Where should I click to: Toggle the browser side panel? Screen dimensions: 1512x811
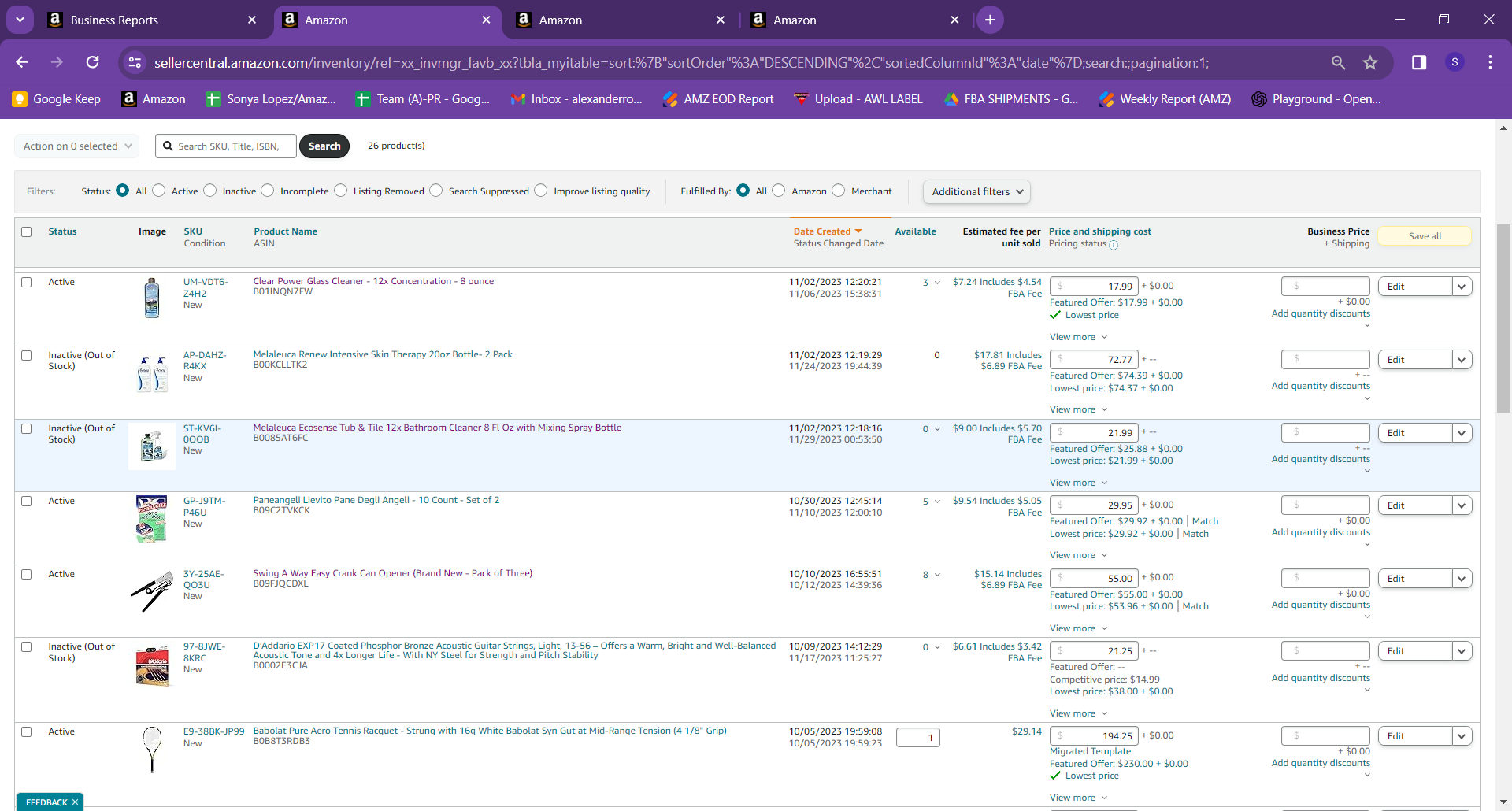coord(1419,62)
